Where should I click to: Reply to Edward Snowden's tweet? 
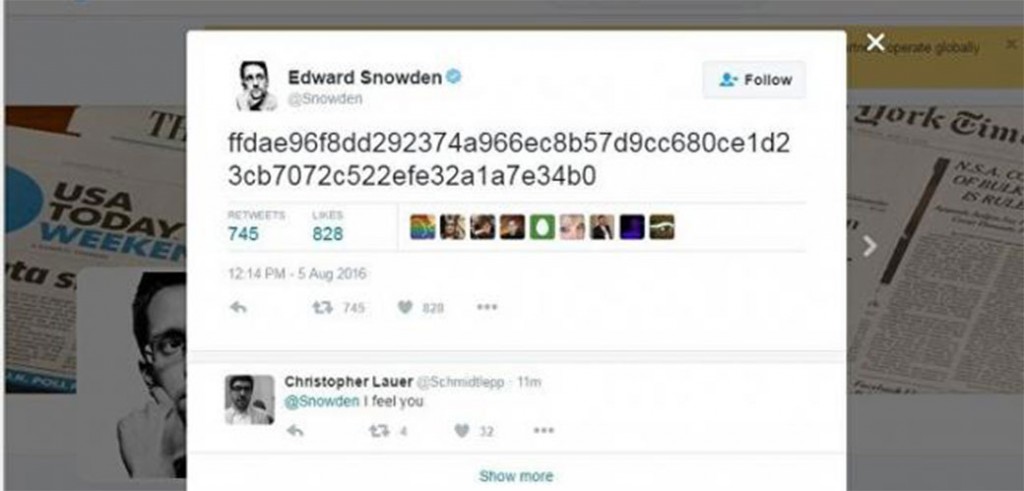tap(238, 307)
